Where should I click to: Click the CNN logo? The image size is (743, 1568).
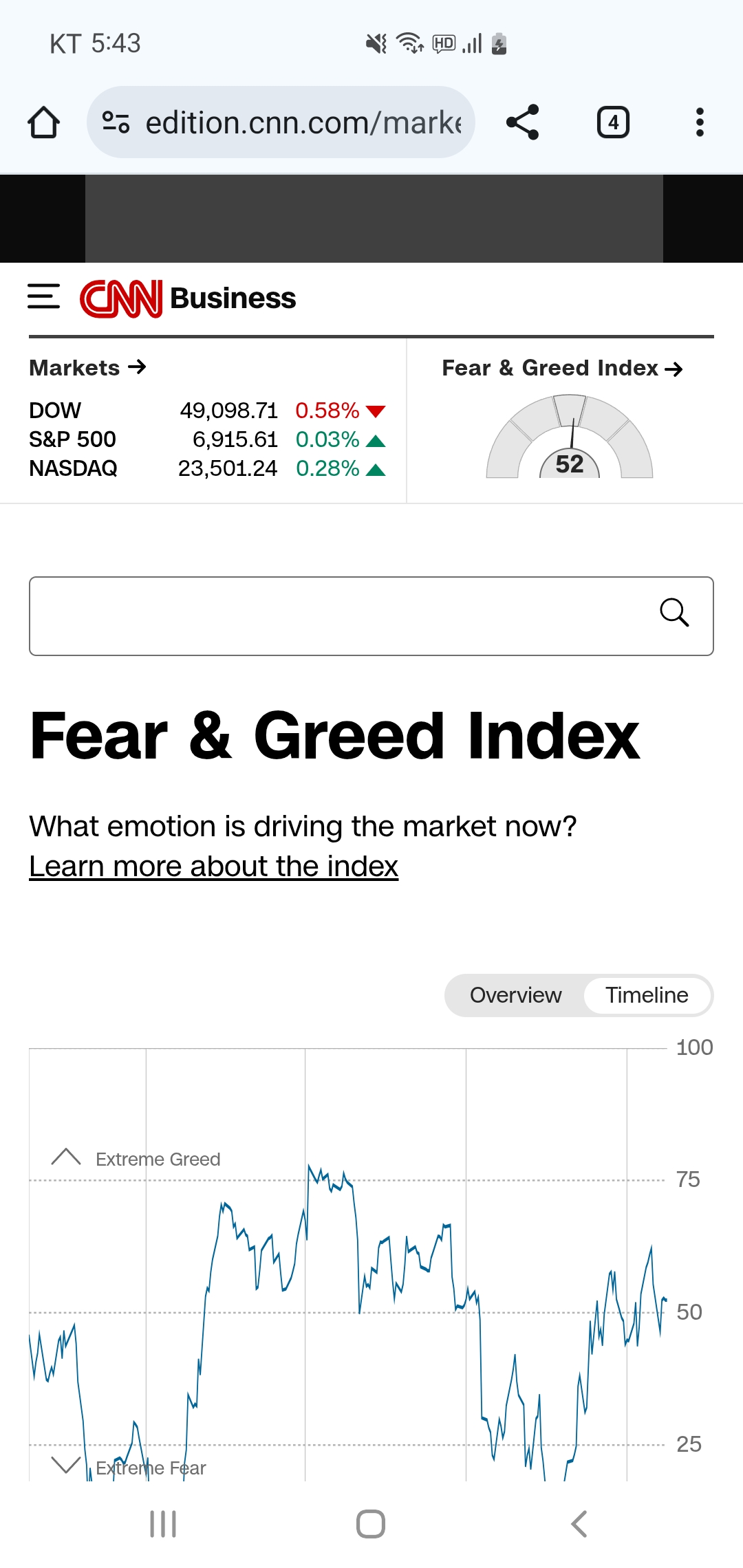click(121, 298)
